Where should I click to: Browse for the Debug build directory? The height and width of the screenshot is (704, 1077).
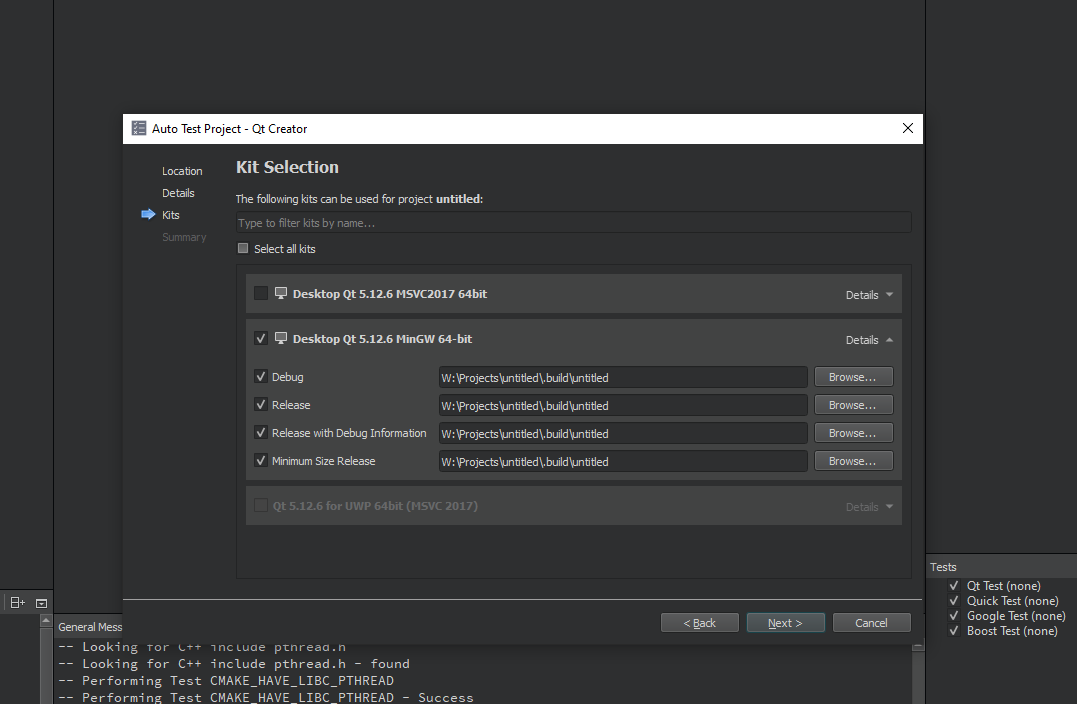coord(853,377)
